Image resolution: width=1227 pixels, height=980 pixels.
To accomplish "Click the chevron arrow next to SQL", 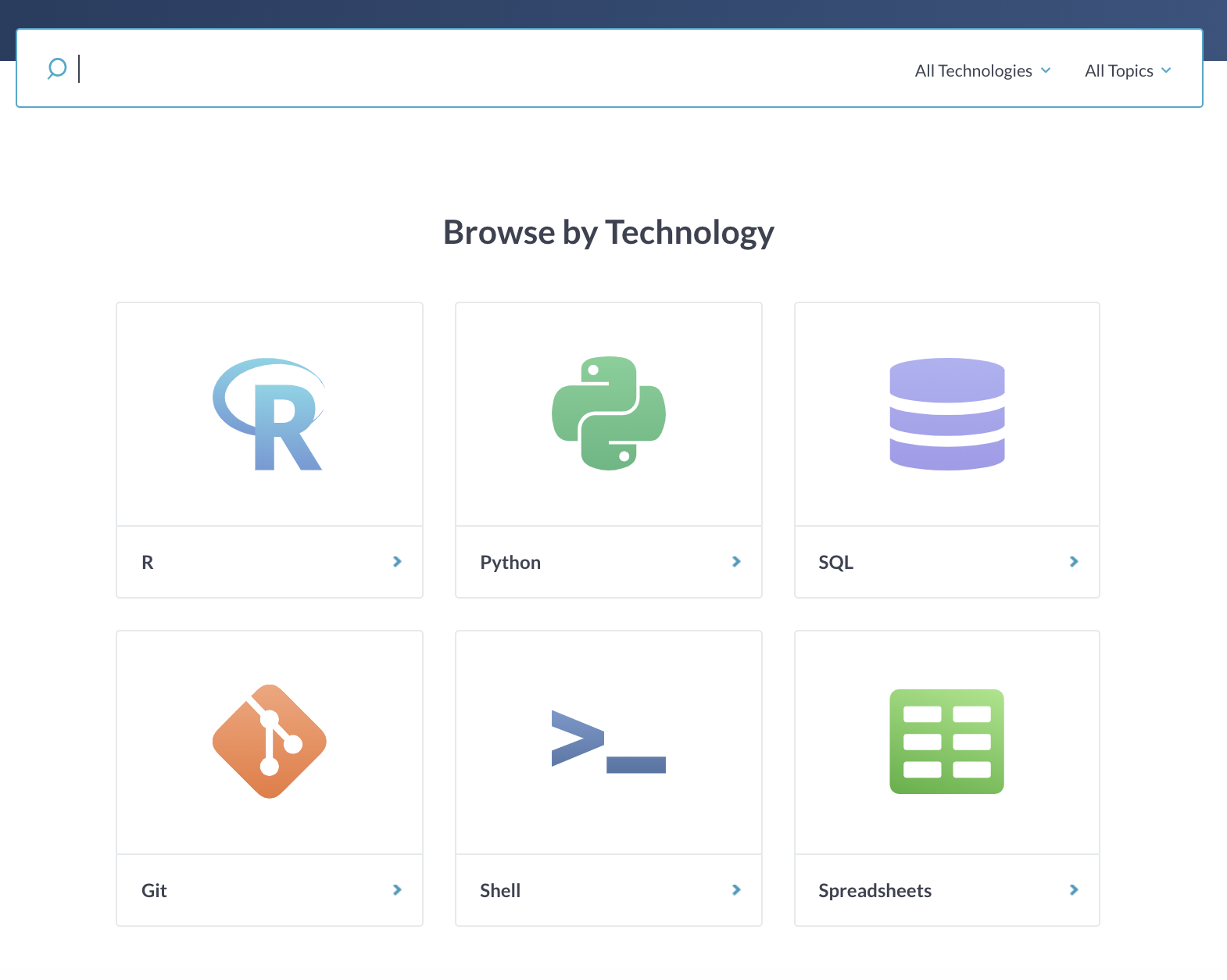I will tap(1074, 561).
